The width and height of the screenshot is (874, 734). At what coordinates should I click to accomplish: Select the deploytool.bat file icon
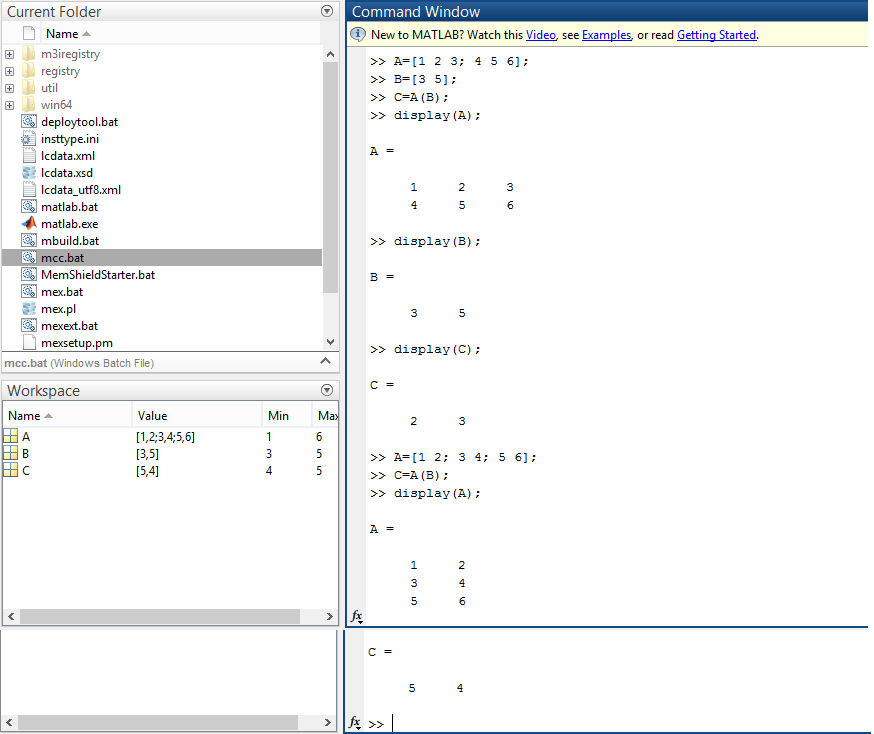point(29,121)
